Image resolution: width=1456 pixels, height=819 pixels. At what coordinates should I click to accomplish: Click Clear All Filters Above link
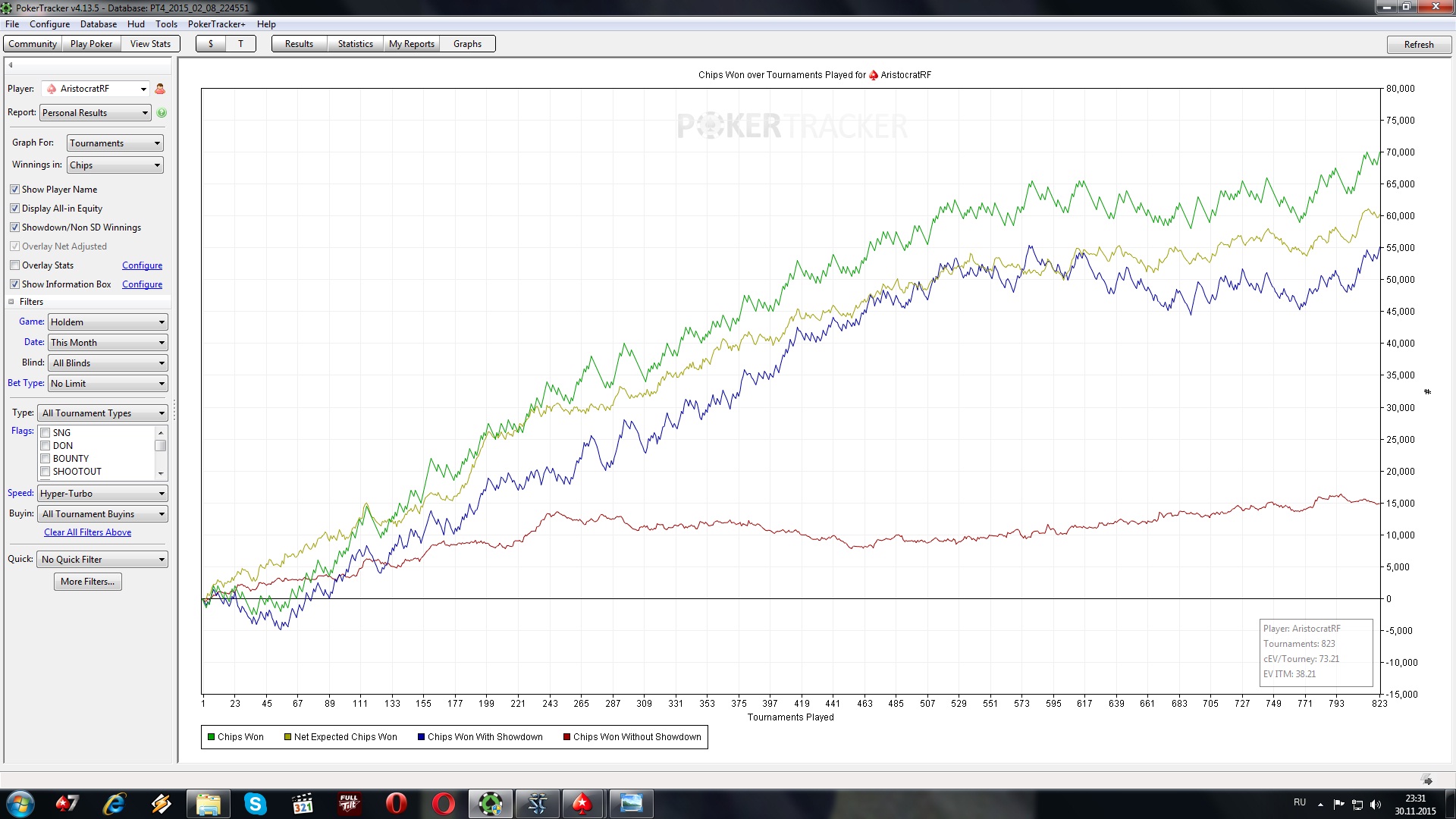click(x=87, y=532)
